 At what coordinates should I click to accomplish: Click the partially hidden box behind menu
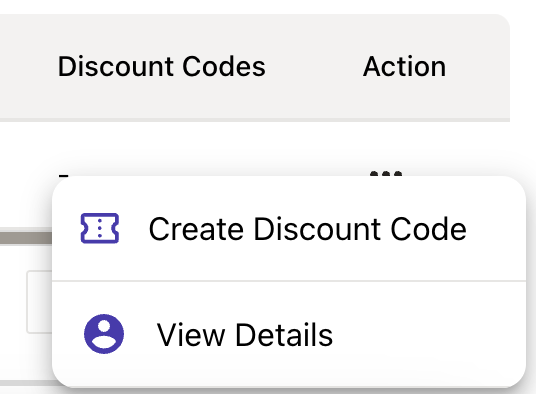[39, 302]
